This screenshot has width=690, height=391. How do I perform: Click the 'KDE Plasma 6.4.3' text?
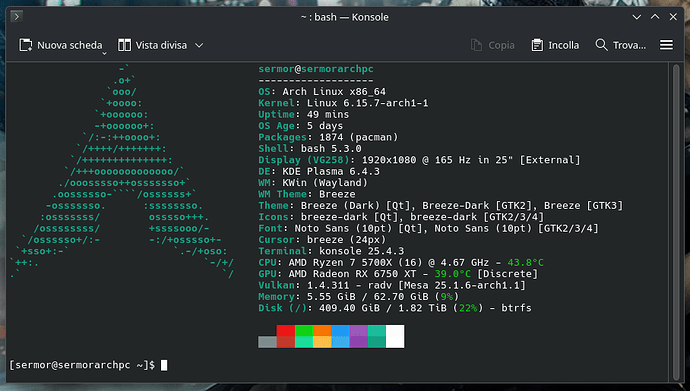pyautogui.click(x=331, y=172)
